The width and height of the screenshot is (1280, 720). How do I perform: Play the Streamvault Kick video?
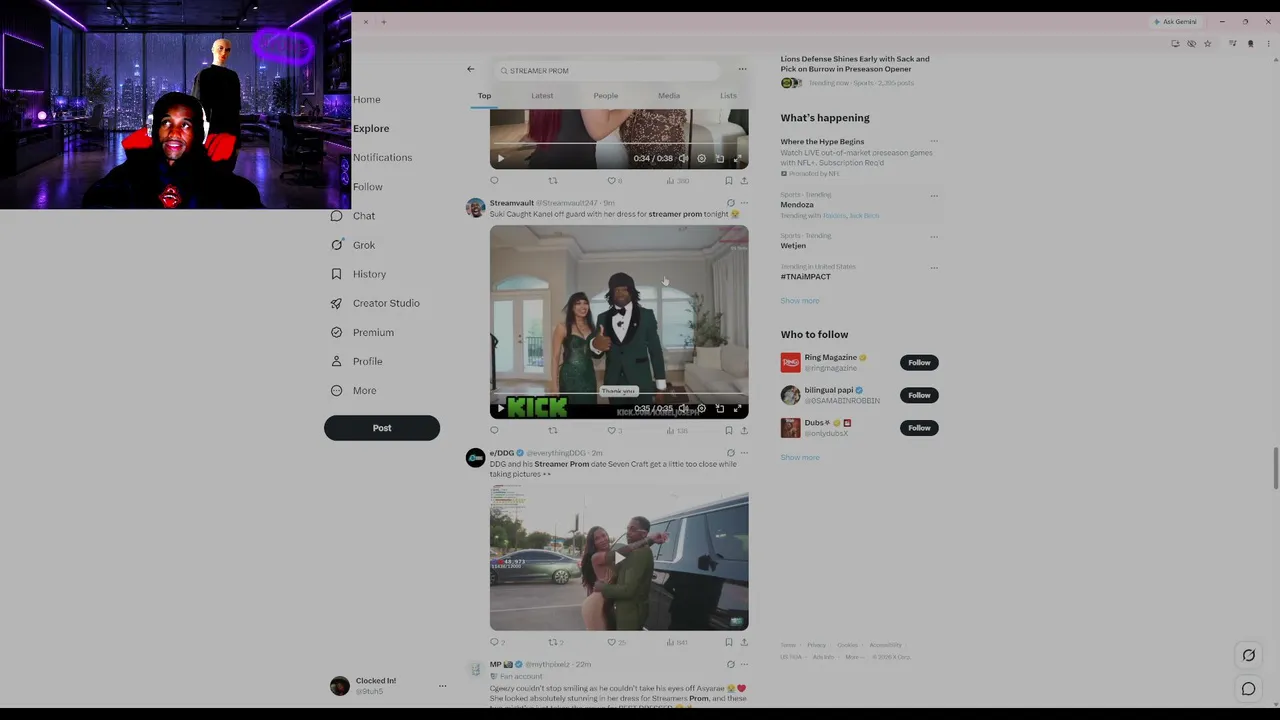(x=501, y=408)
